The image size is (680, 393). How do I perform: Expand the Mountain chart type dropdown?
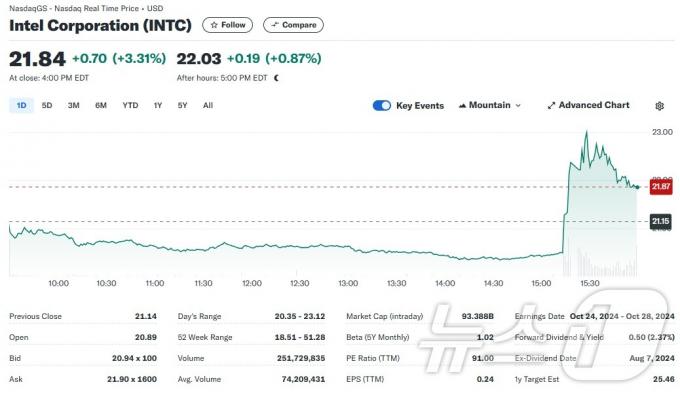click(x=490, y=105)
